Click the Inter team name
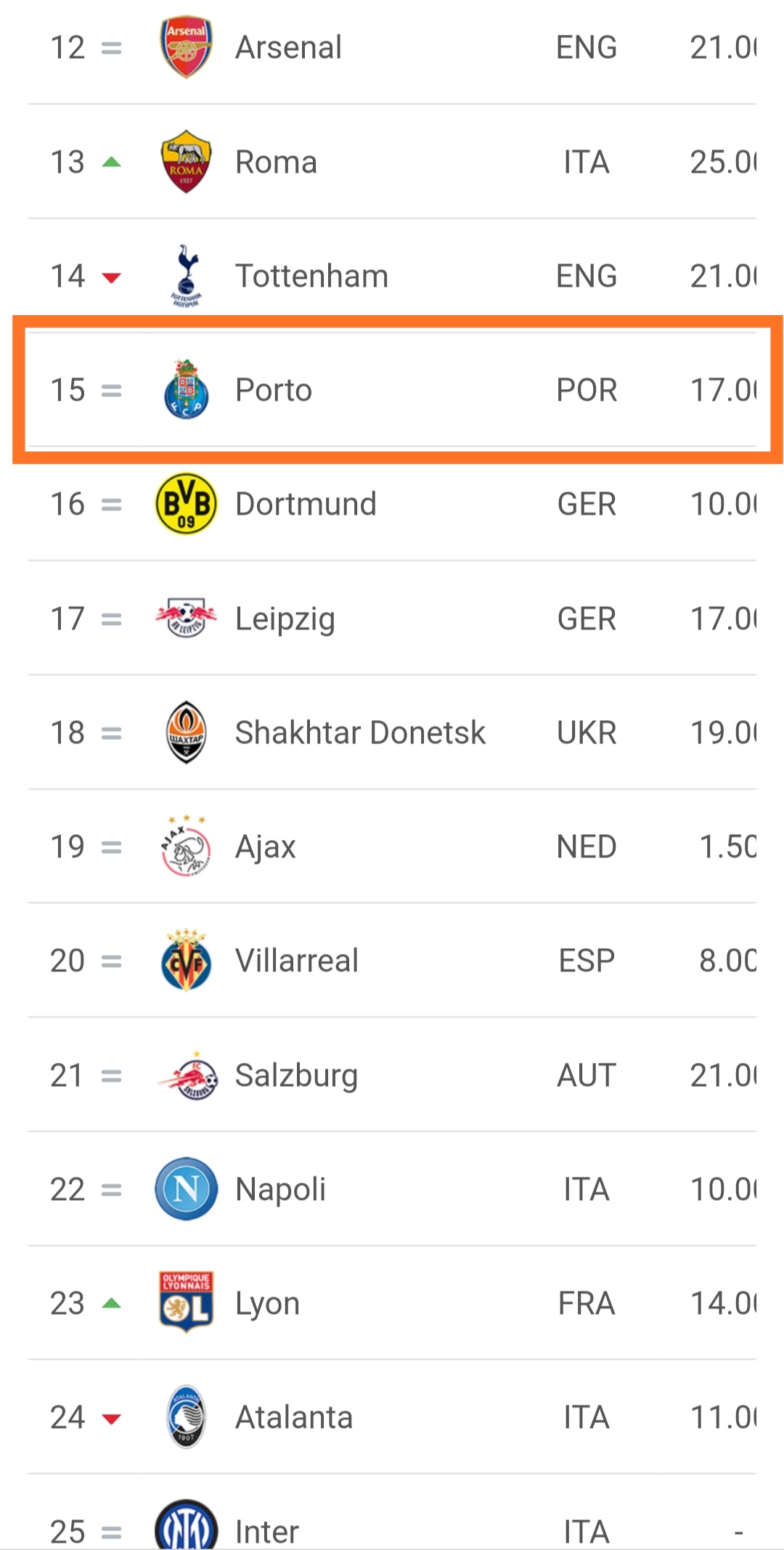The image size is (784, 1550). point(266,1531)
